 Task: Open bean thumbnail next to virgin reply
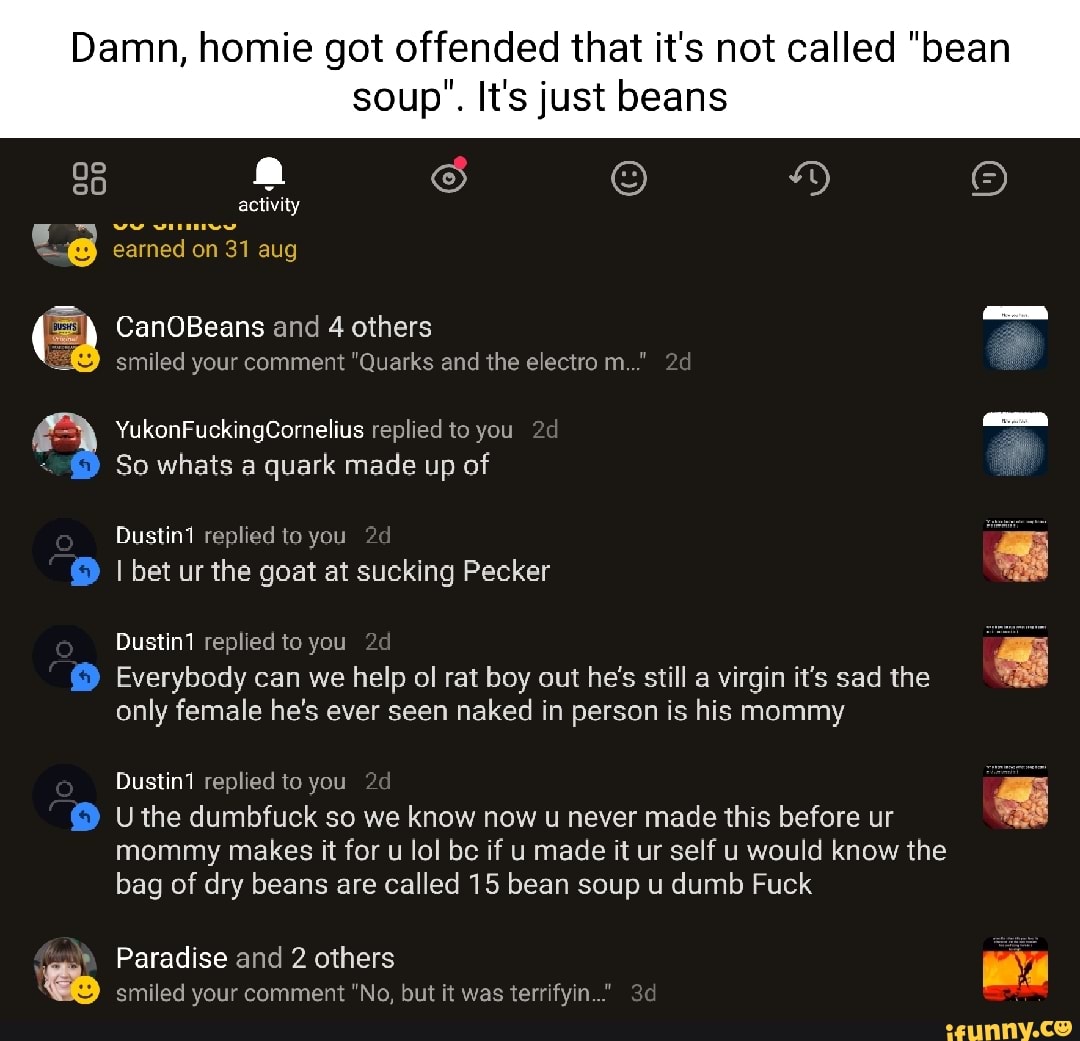(1015, 655)
